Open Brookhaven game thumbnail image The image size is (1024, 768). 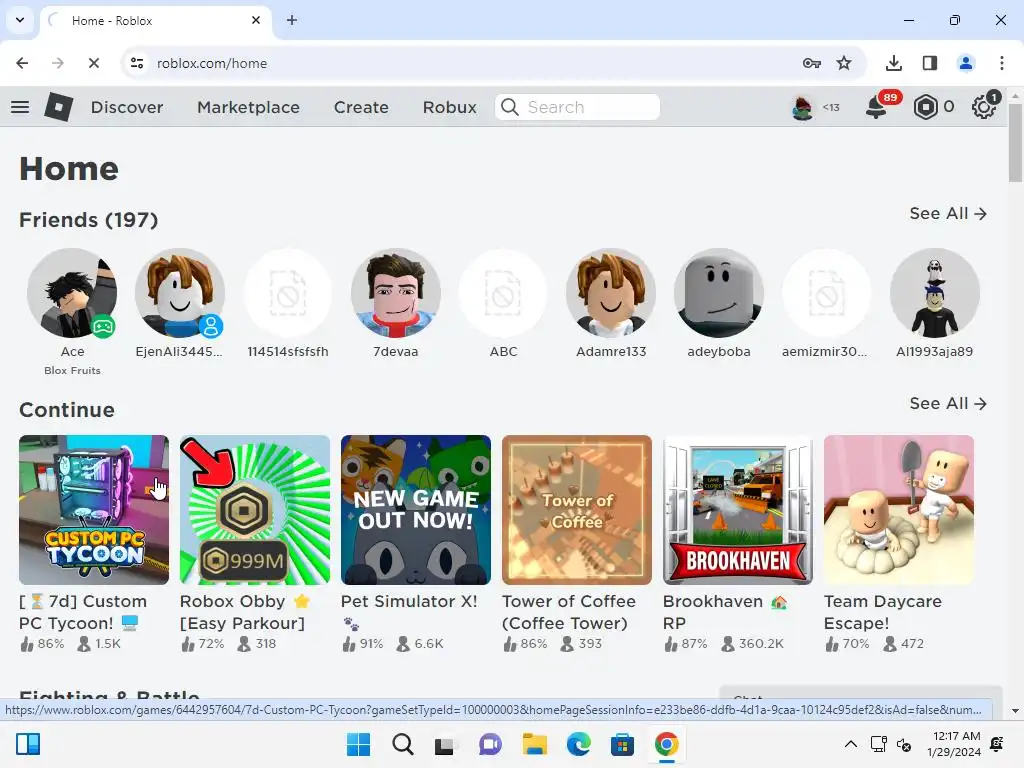point(738,510)
